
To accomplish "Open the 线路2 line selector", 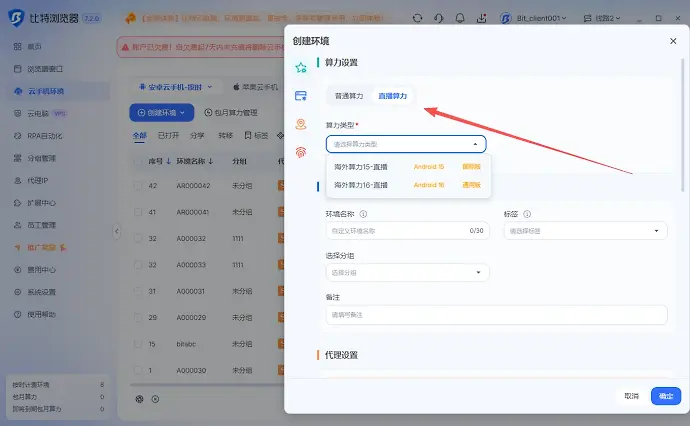I will pos(602,18).
